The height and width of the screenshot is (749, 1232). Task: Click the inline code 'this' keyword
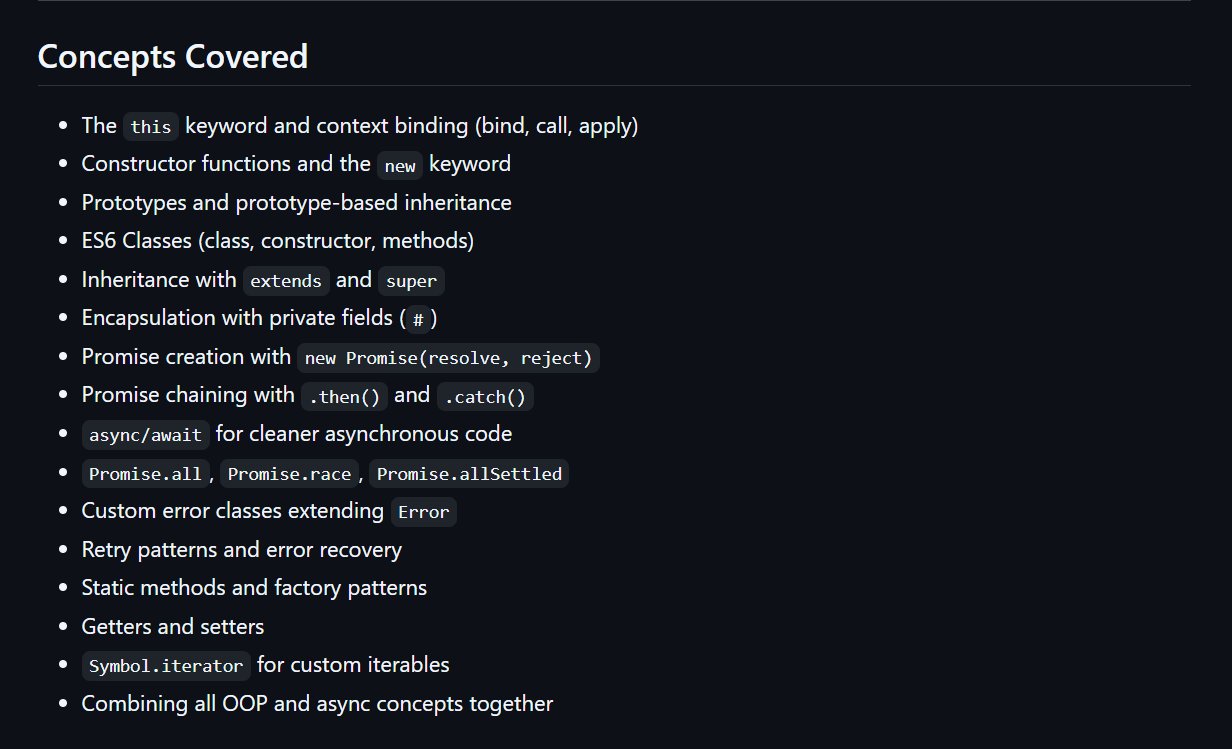click(151, 127)
